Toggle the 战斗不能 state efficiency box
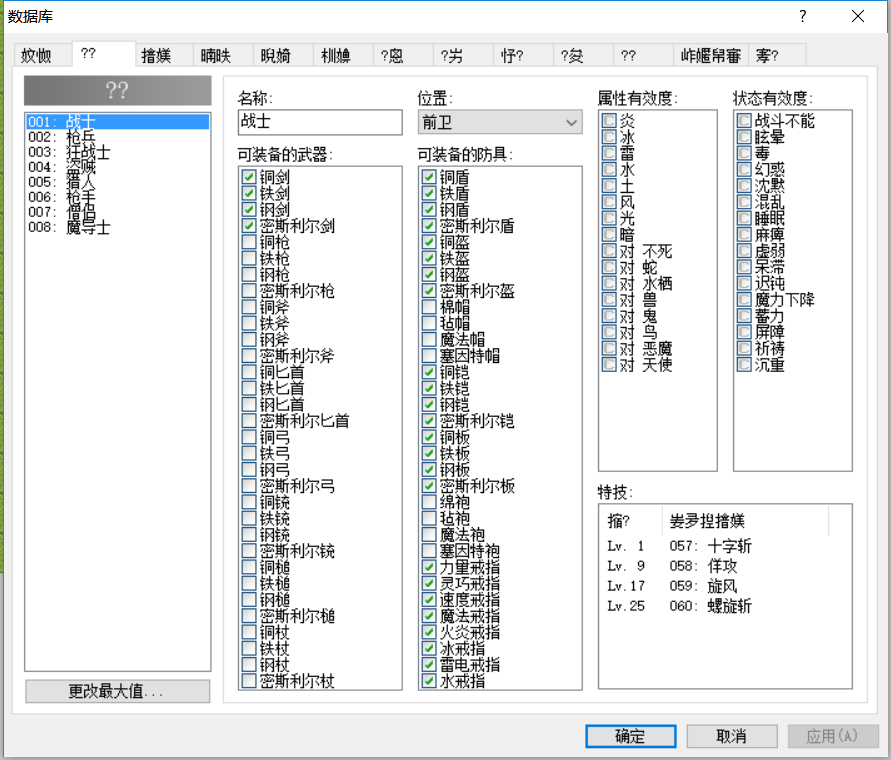This screenshot has height=760, width=891. [744, 121]
